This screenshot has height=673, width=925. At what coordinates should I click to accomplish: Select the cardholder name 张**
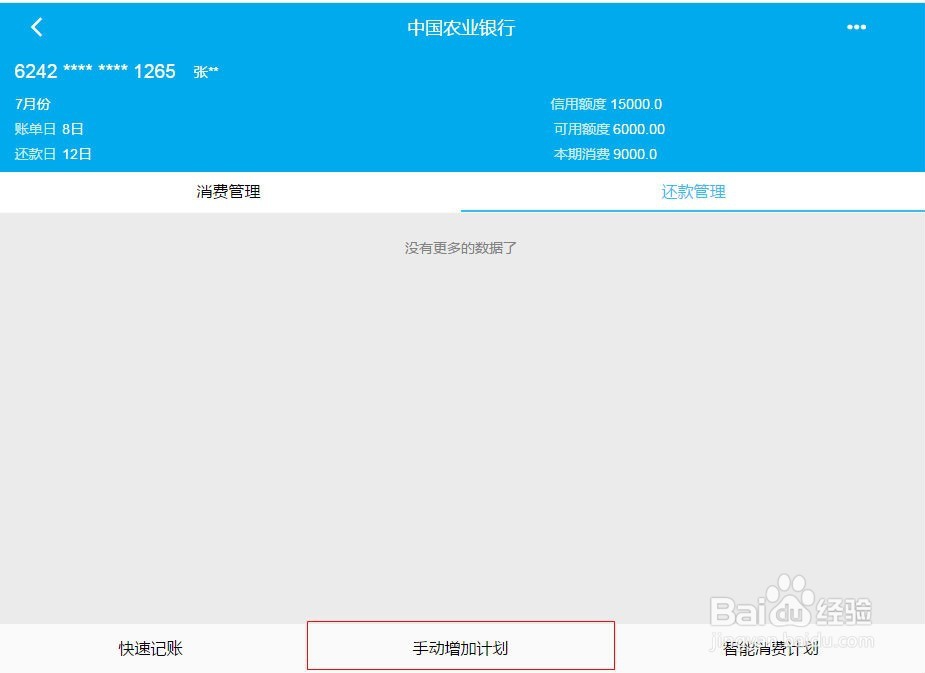click(206, 72)
